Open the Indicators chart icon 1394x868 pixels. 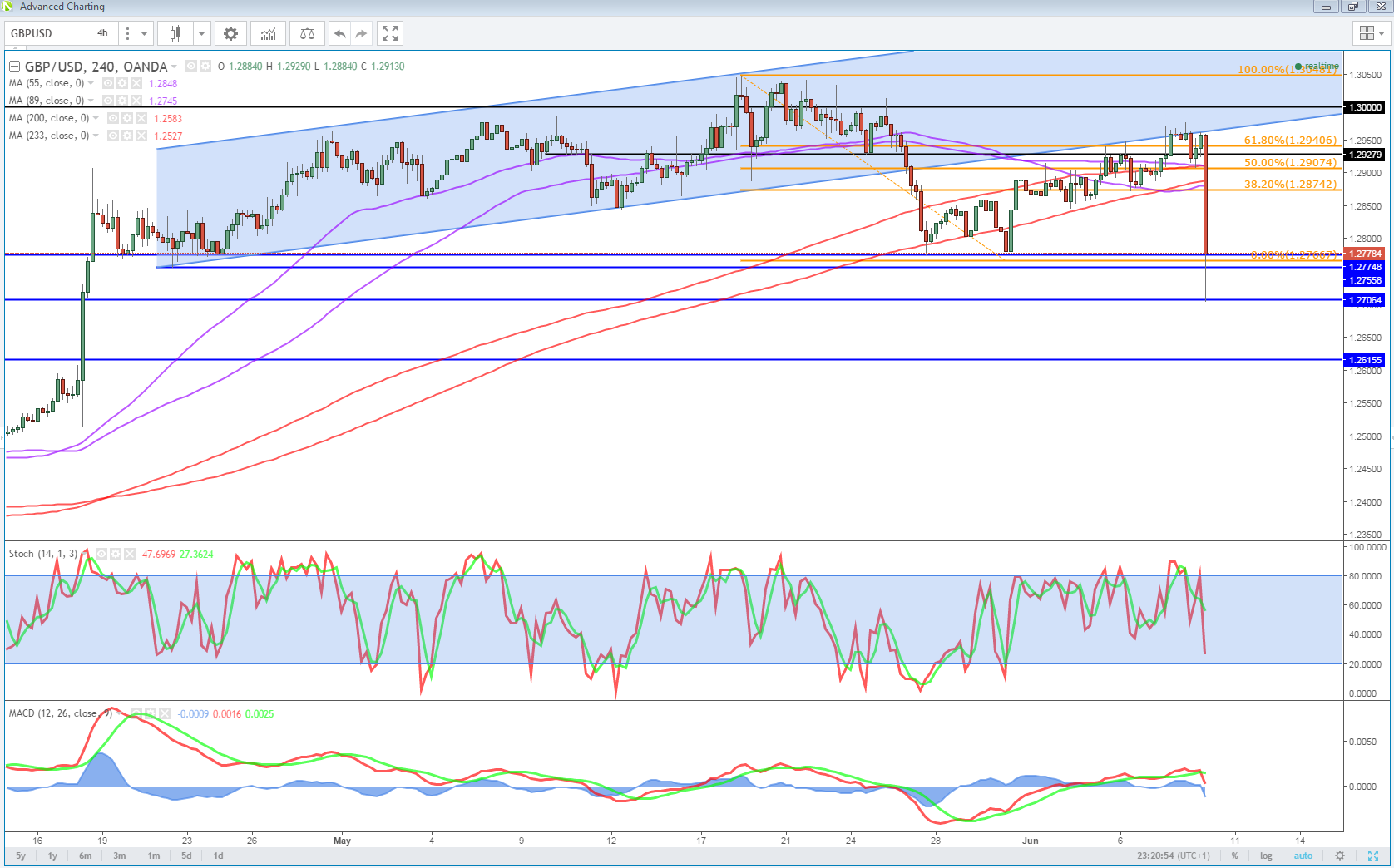click(268, 33)
